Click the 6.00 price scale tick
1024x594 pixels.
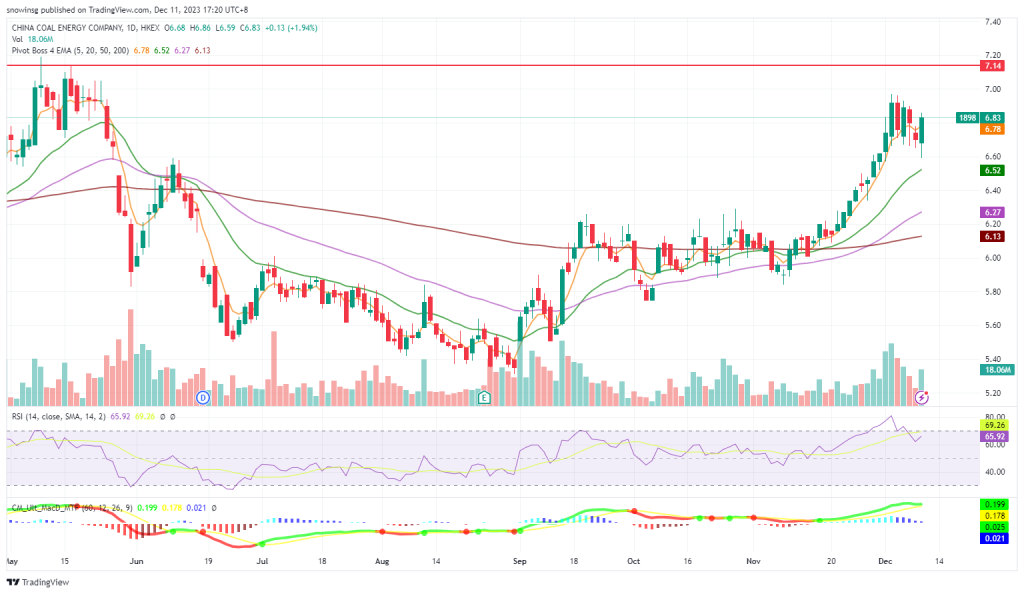[x=993, y=258]
